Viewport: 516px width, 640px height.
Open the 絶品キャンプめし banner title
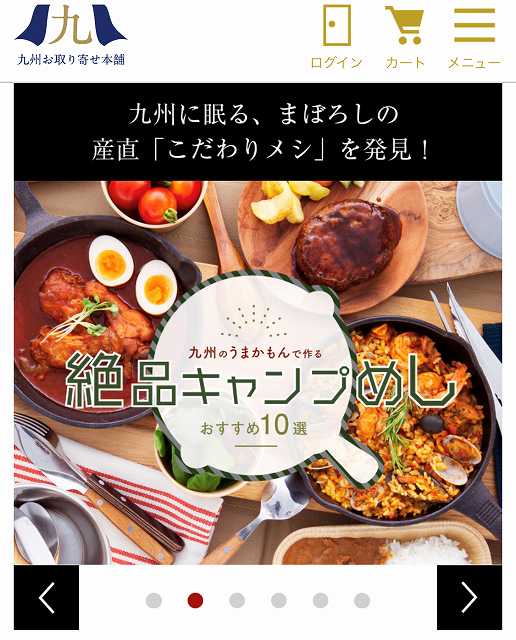click(260, 381)
